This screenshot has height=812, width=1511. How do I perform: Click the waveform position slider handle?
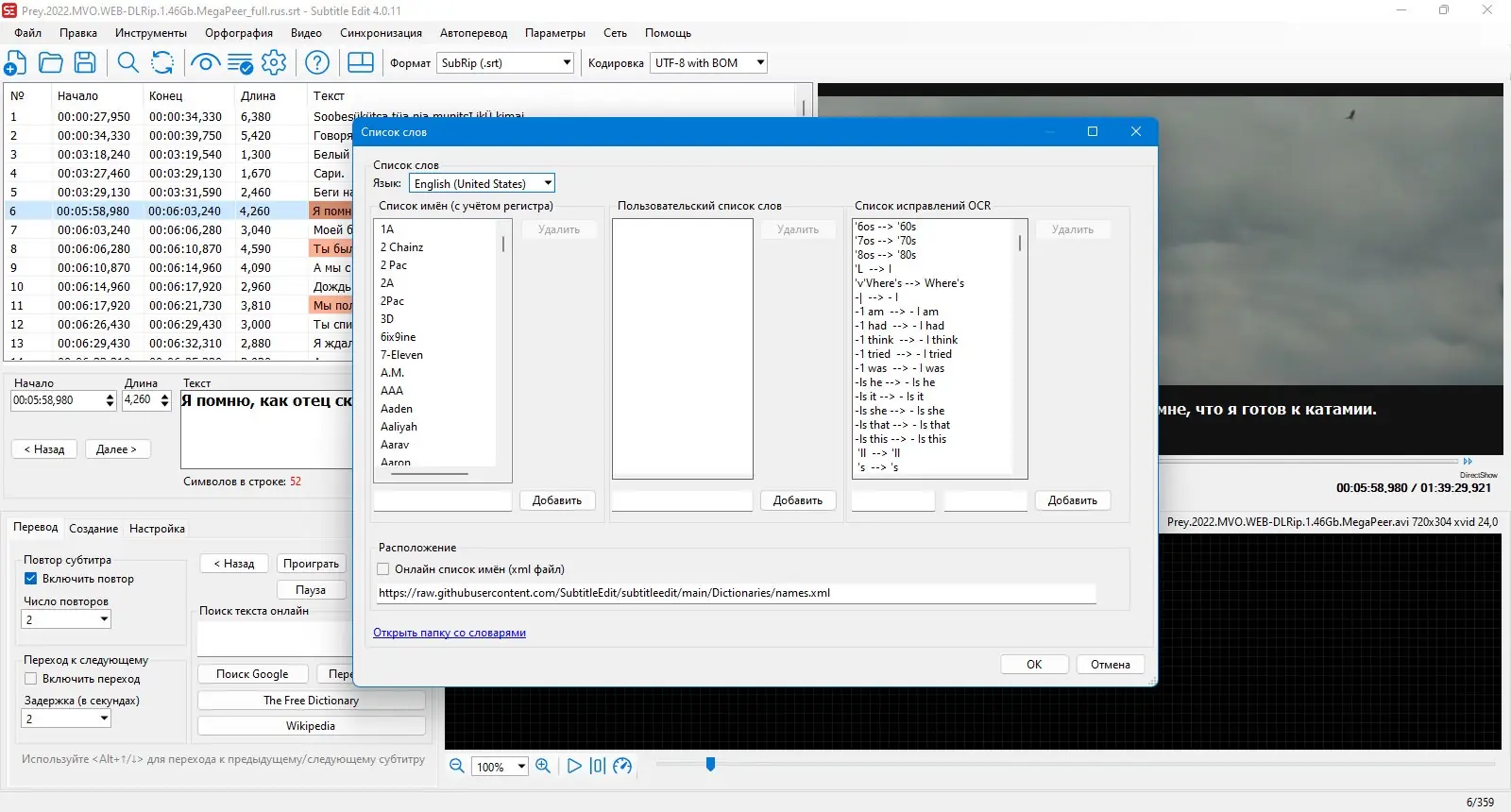click(710, 764)
